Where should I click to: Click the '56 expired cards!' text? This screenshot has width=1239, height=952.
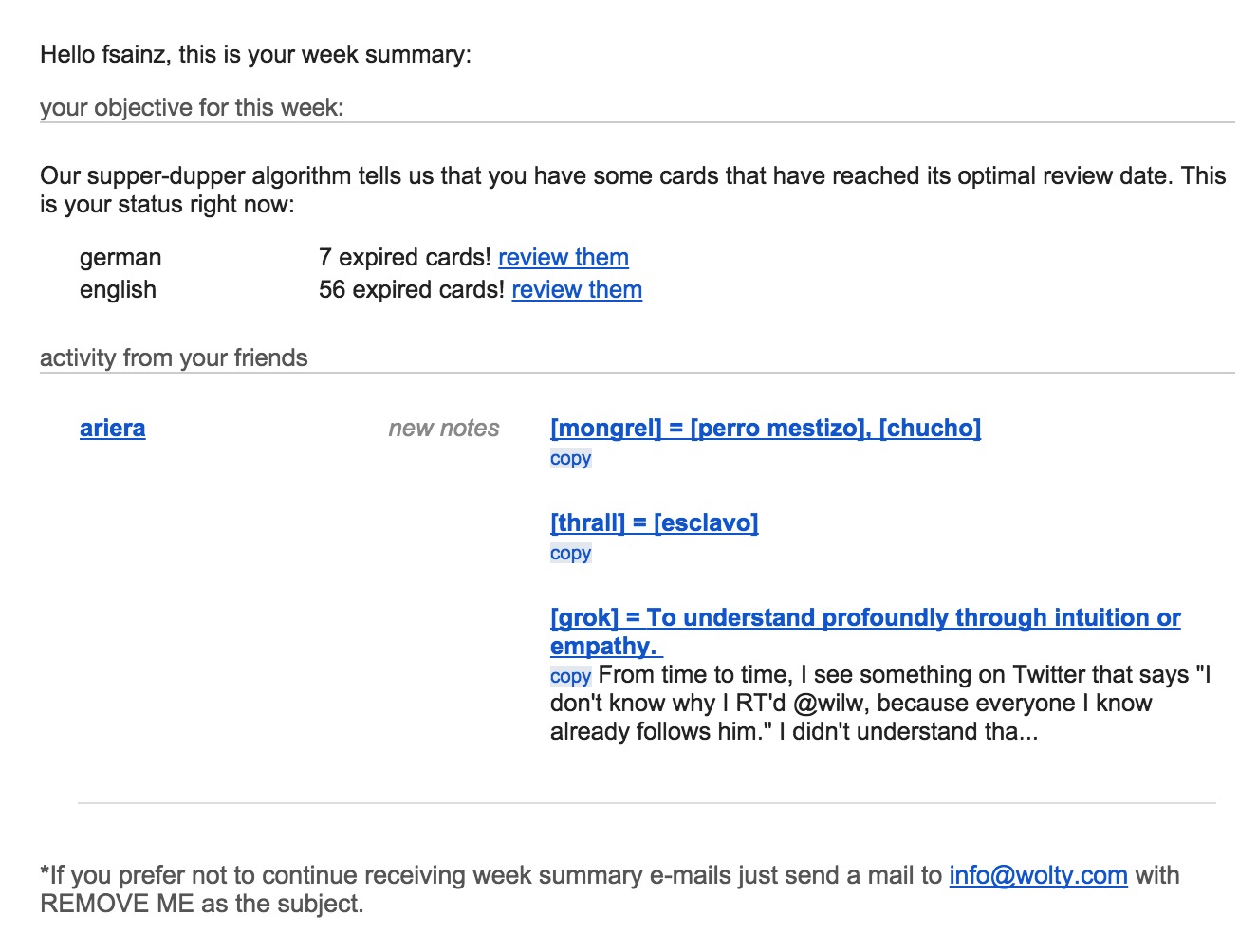click(x=412, y=290)
